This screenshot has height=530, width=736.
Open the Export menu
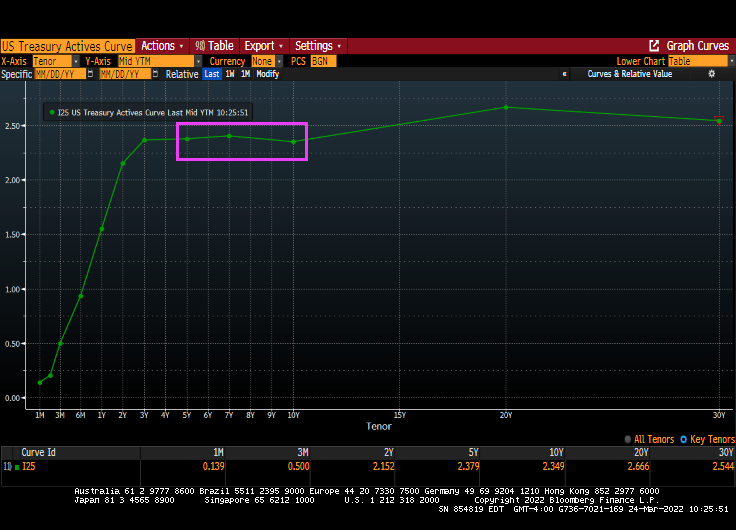[x=264, y=46]
